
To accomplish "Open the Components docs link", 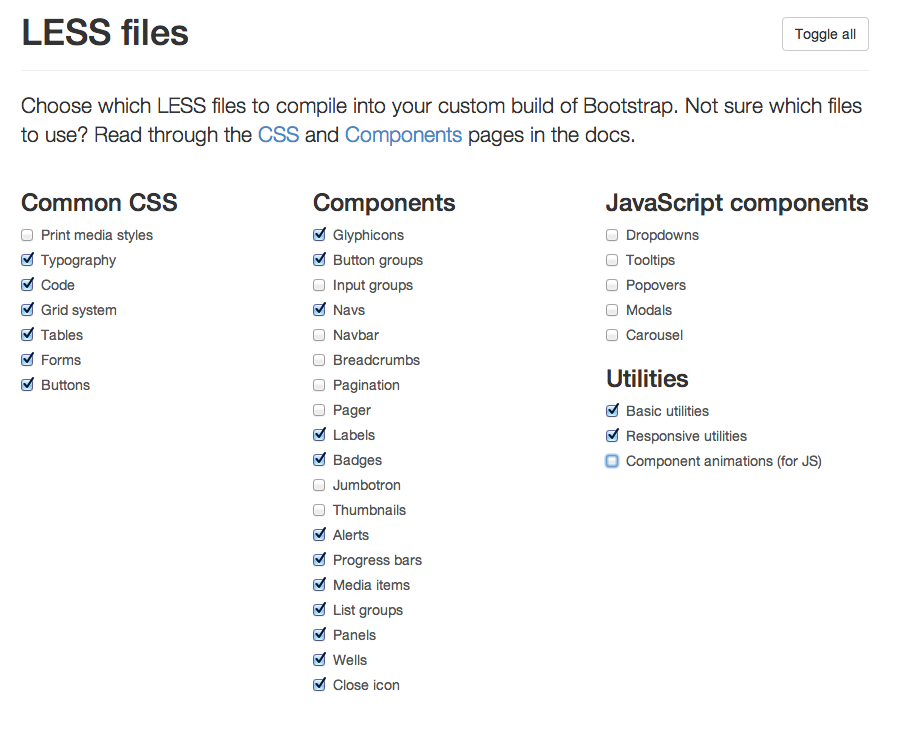I will click(x=403, y=135).
